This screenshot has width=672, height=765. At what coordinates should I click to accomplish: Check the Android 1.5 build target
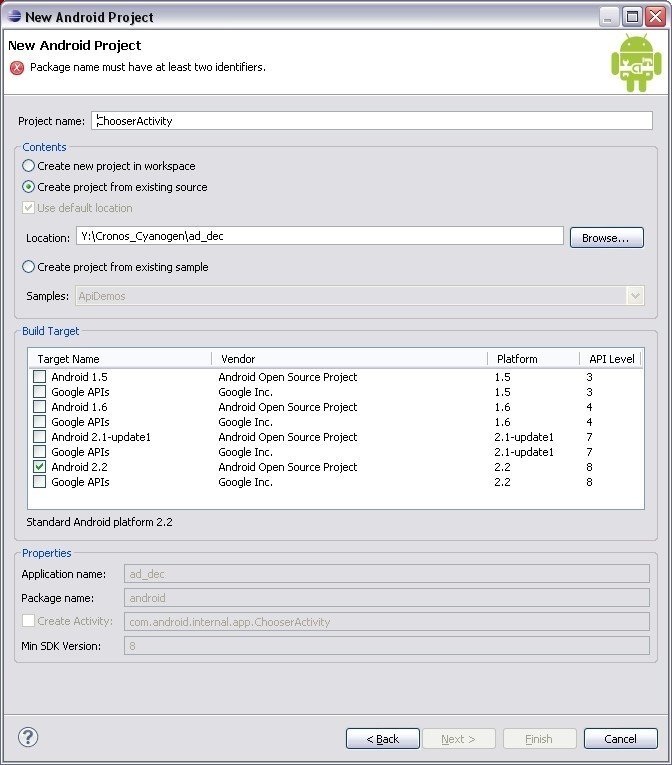point(40,377)
